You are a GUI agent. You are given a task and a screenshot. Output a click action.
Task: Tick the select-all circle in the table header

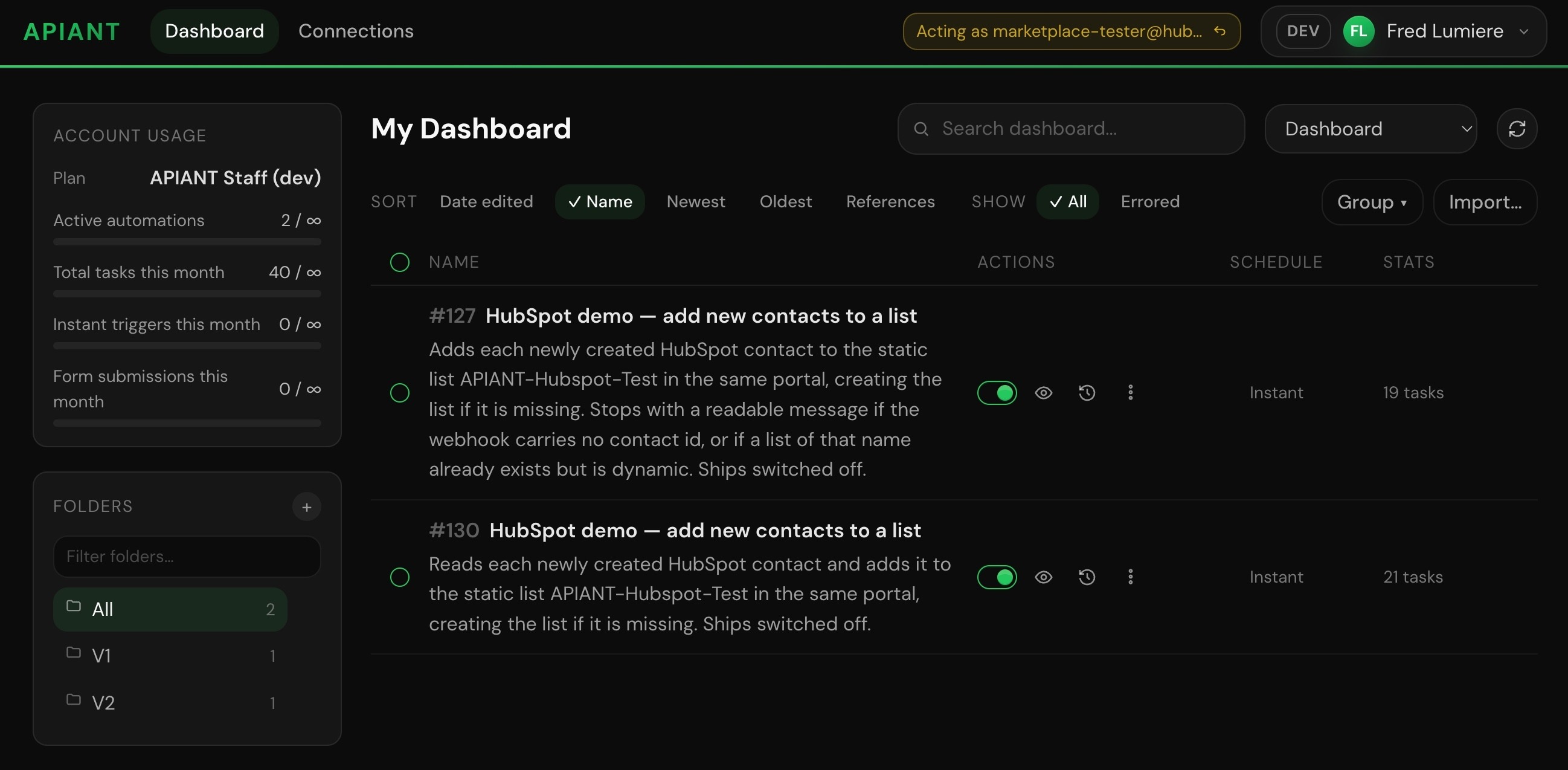coord(399,262)
